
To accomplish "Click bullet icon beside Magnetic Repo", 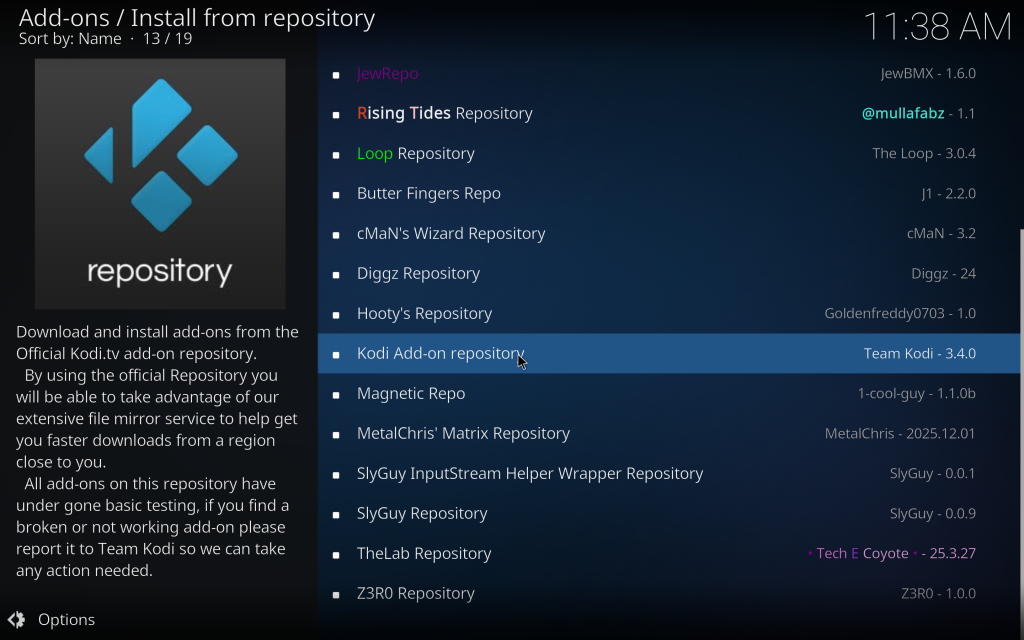I will coord(336,394).
